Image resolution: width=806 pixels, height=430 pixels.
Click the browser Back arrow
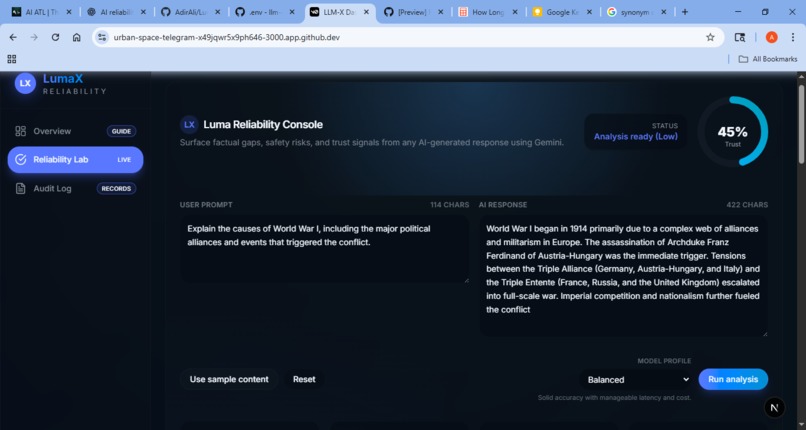tap(13, 37)
